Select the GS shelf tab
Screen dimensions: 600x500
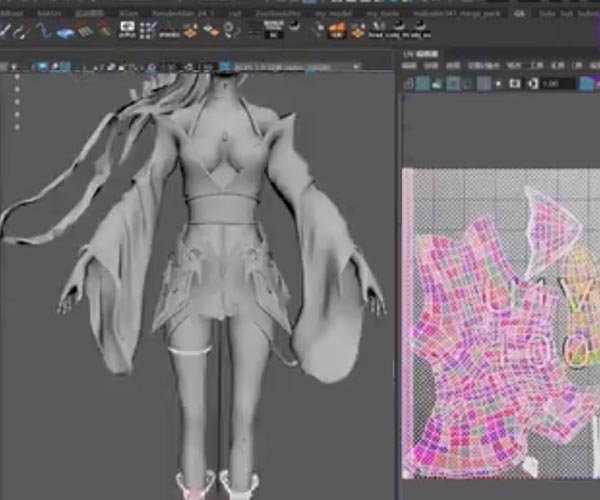(x=519, y=13)
